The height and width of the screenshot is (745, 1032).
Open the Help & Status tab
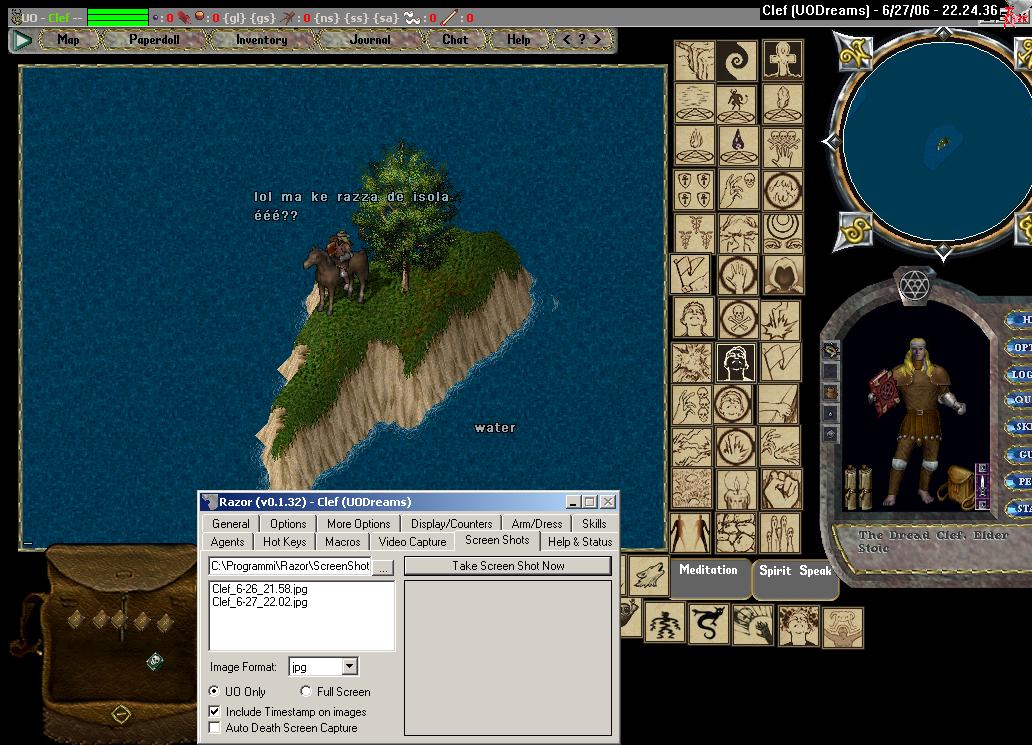click(x=580, y=542)
